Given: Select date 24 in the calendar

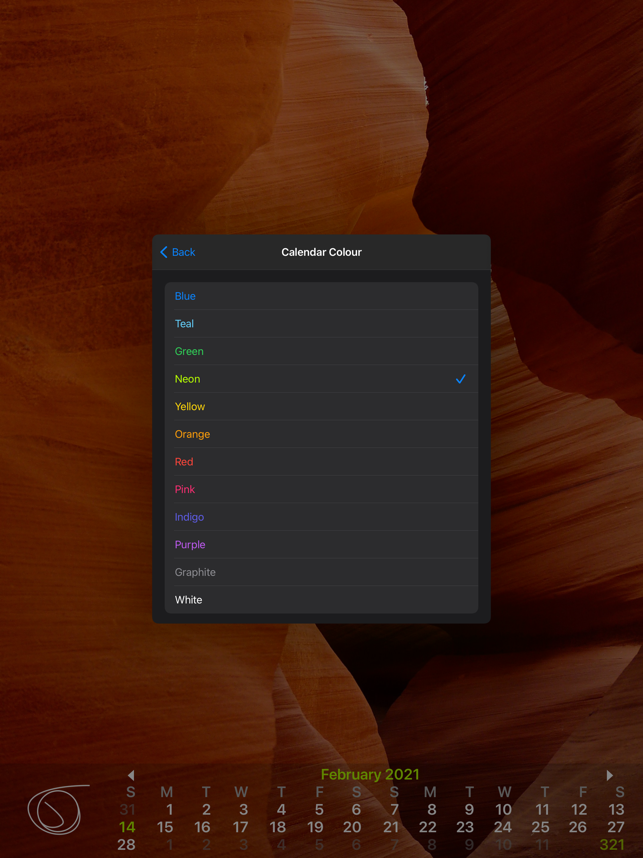Looking at the screenshot, I should pyautogui.click(x=503, y=827).
